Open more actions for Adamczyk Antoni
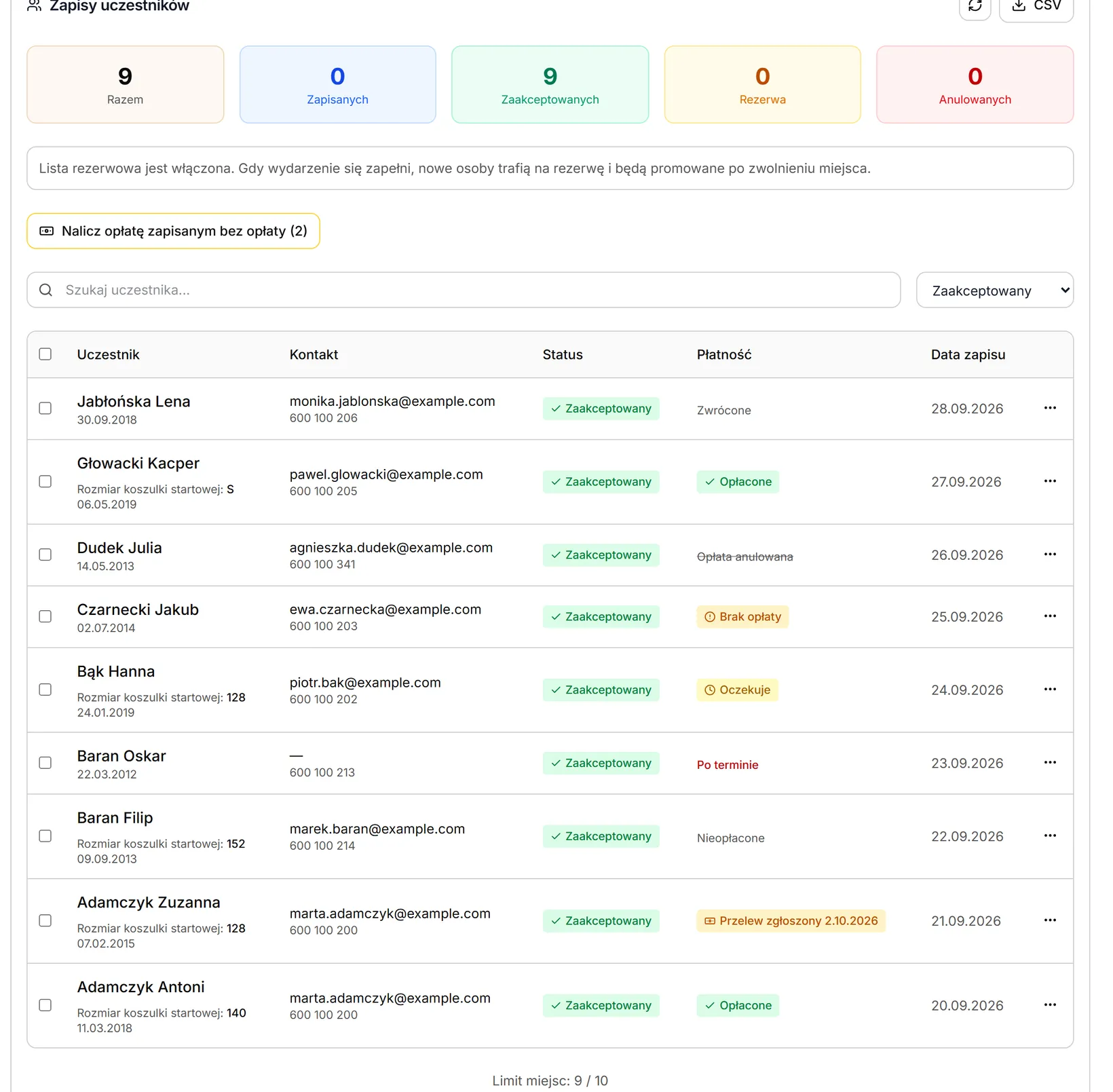Screen dimensions: 1113x1092 coord(1050,1005)
